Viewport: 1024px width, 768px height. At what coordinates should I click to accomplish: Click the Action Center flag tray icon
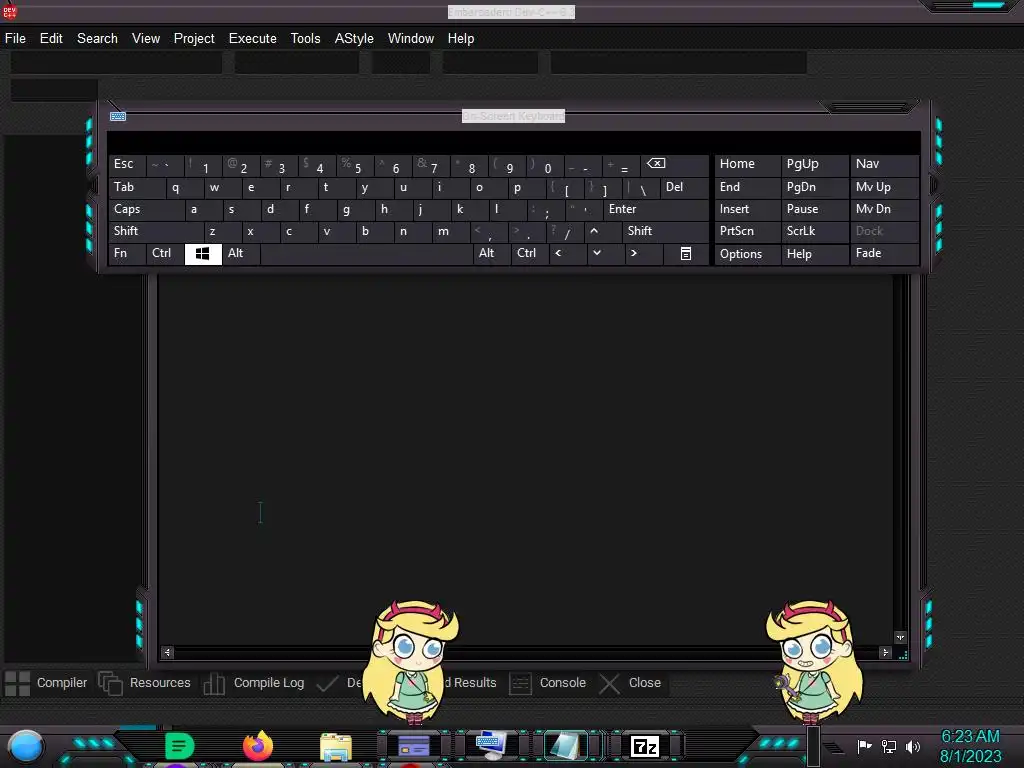[x=865, y=746]
